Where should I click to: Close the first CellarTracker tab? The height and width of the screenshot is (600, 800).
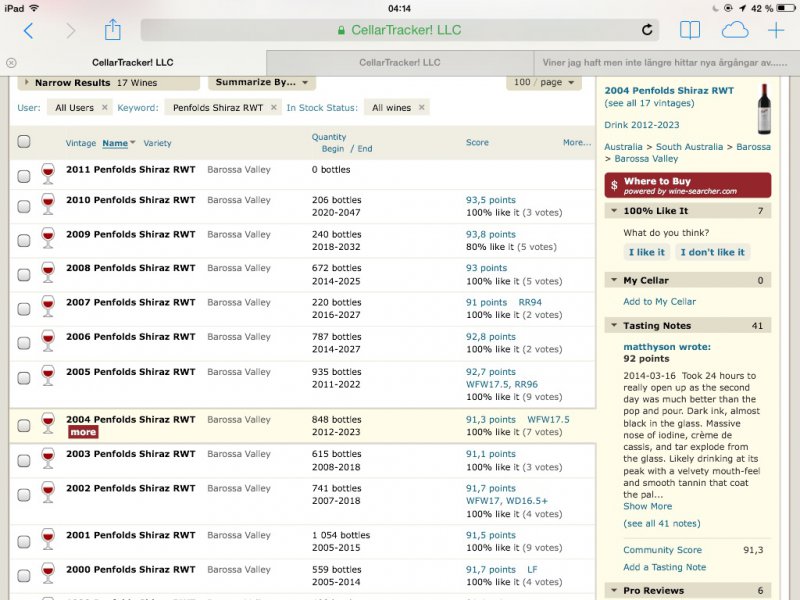11,63
